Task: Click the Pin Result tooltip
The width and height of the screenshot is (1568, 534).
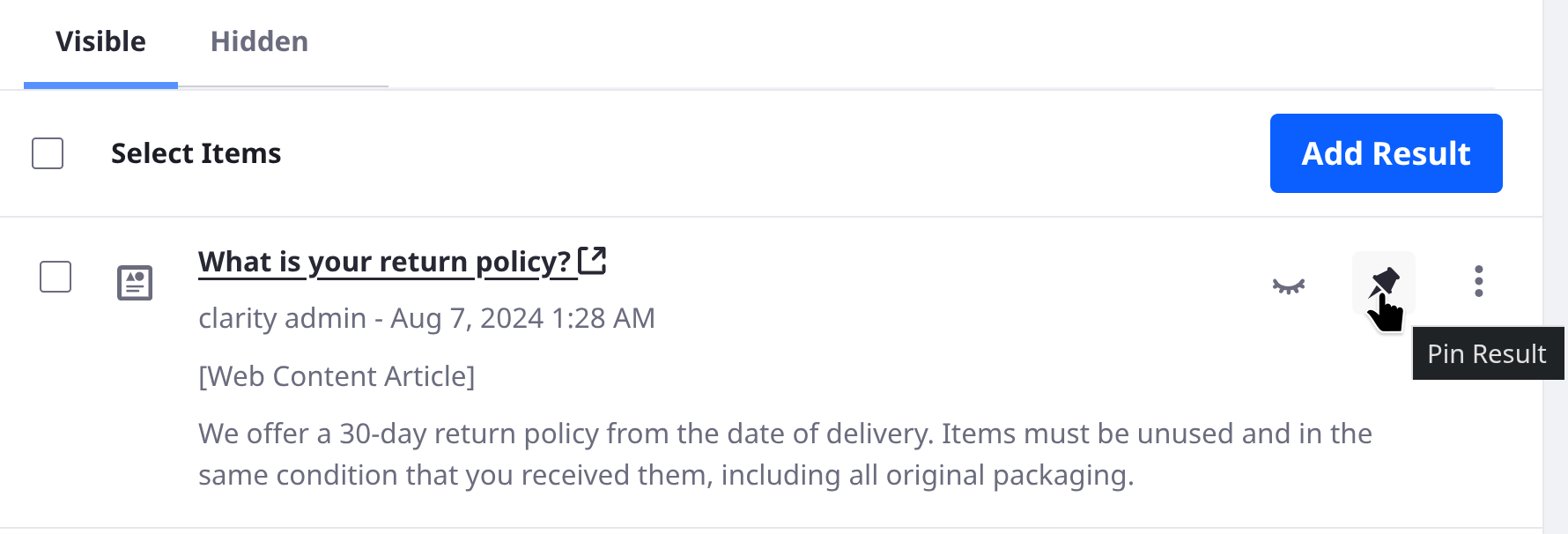Action: (1487, 353)
